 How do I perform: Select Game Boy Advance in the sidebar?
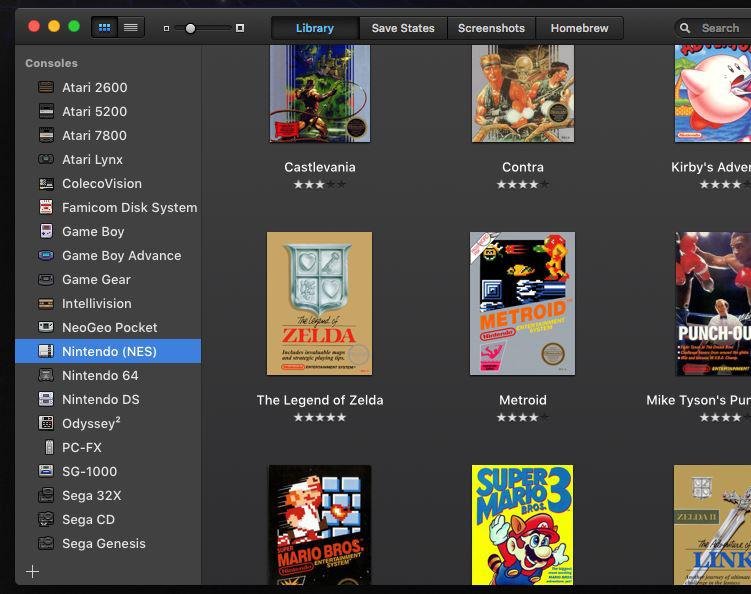point(121,255)
